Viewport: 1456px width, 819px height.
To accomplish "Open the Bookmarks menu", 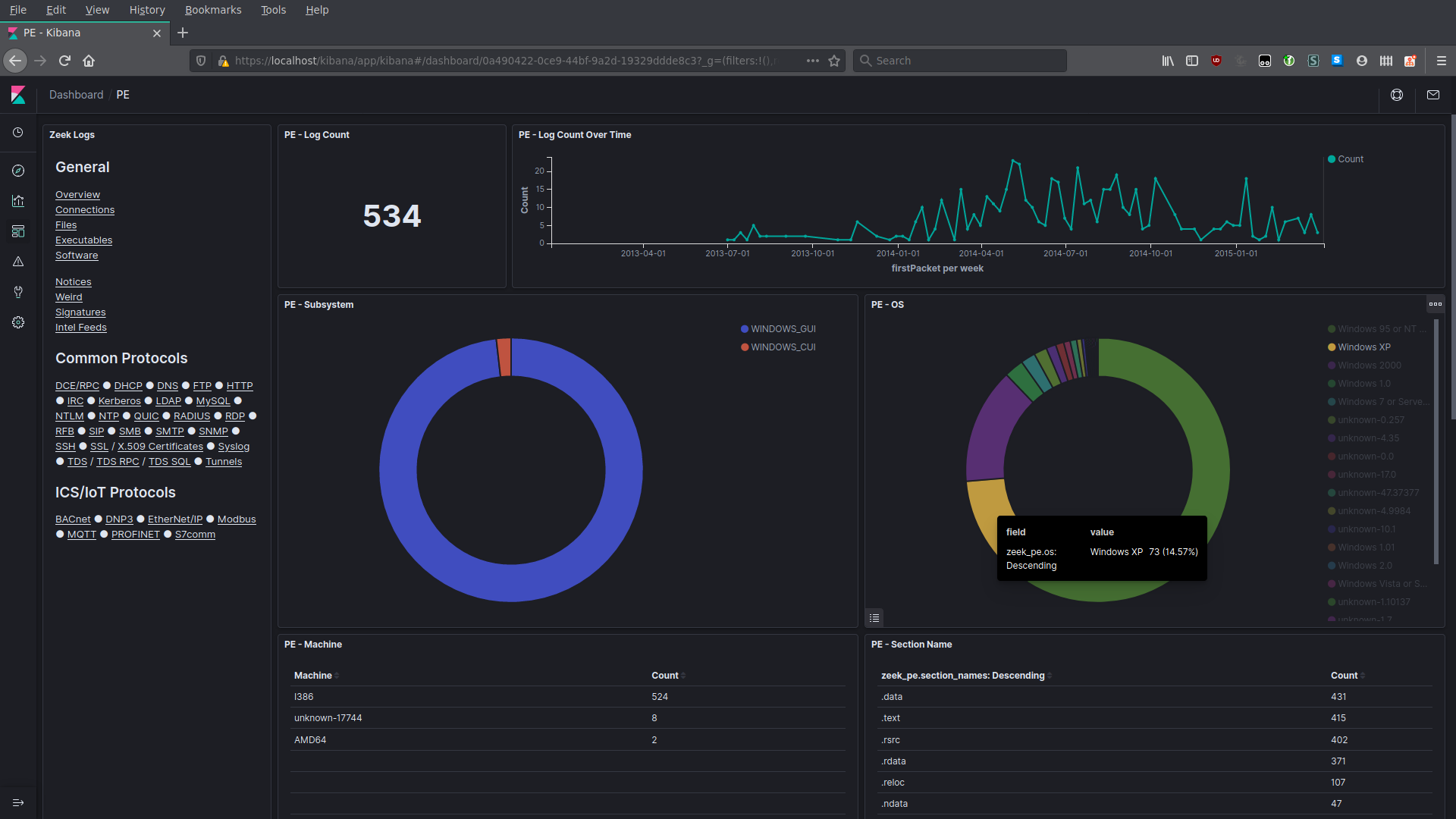I will point(212,10).
